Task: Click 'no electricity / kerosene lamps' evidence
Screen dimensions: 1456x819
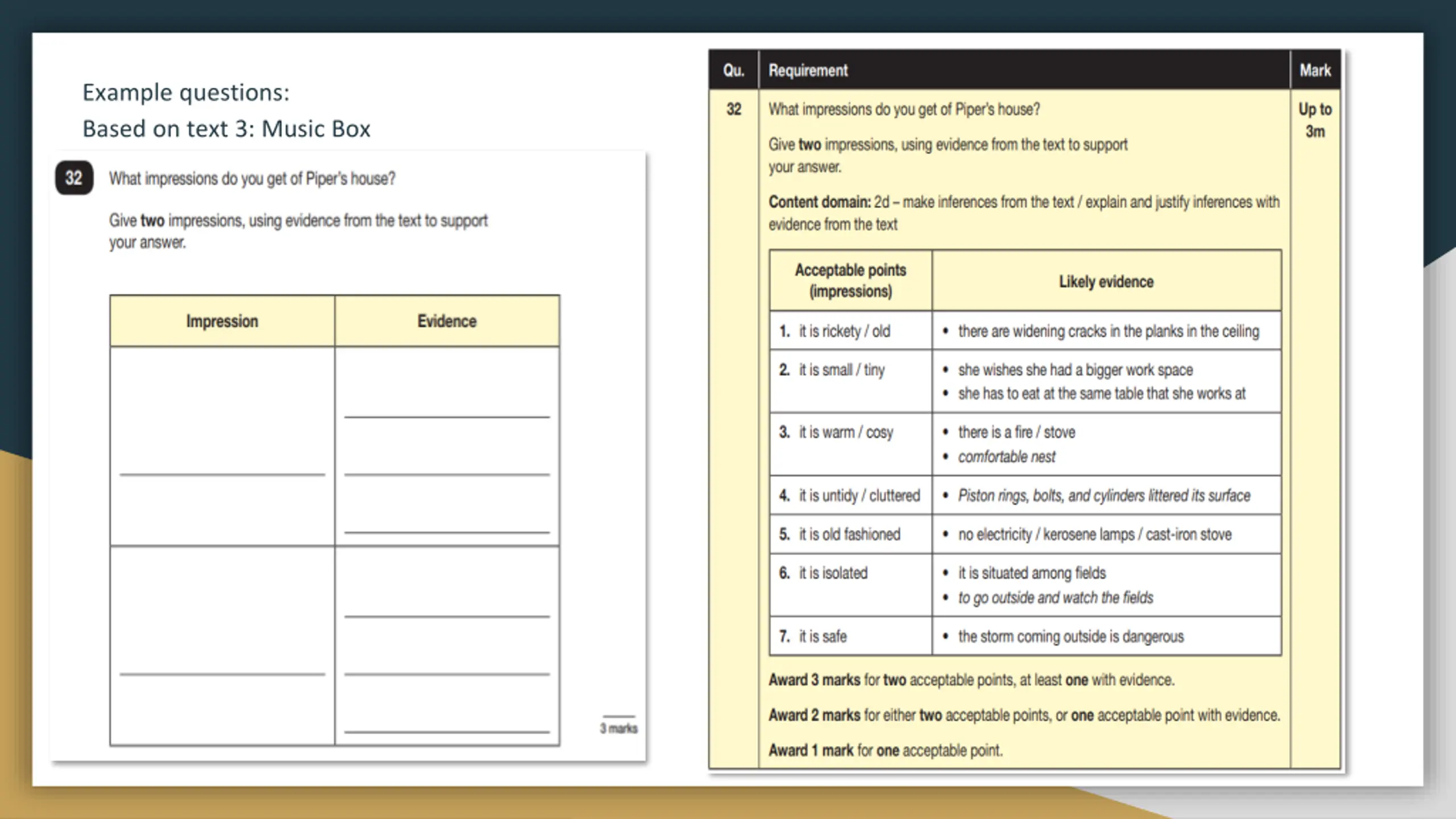Action: tap(1095, 535)
